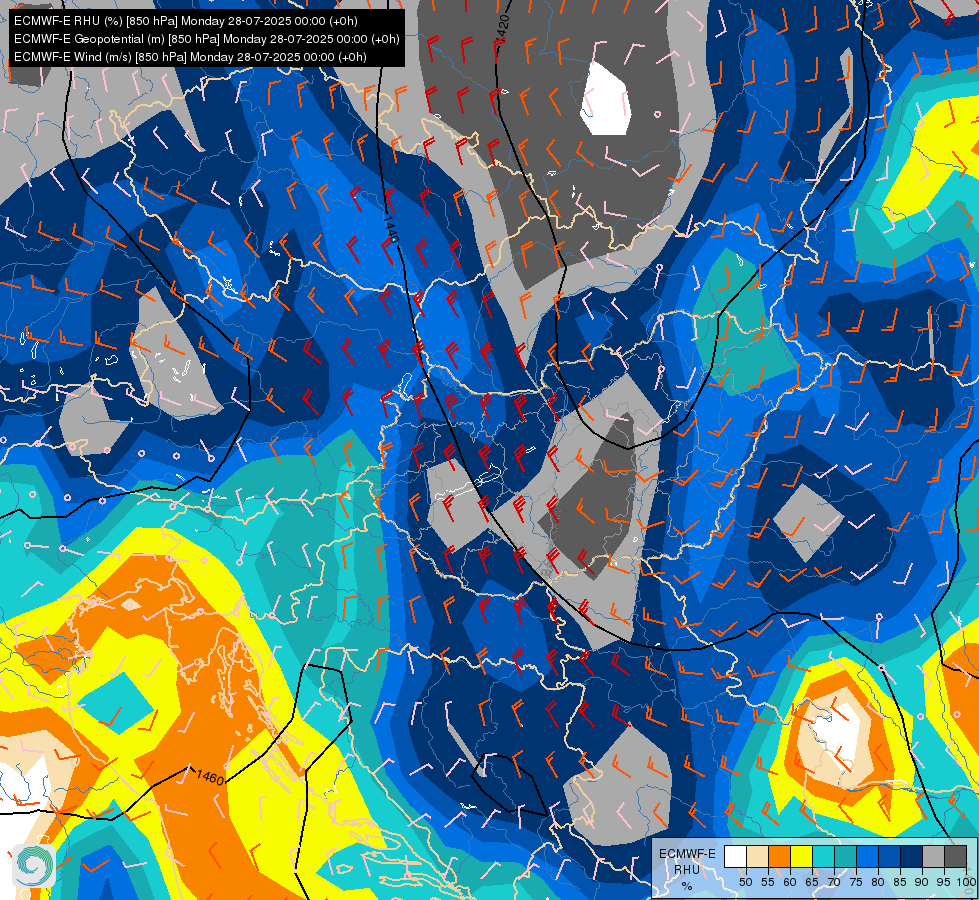Image resolution: width=979 pixels, height=900 pixels.
Task: Select the medium blue legend swatch for 80-85%
Action: (x=890, y=857)
